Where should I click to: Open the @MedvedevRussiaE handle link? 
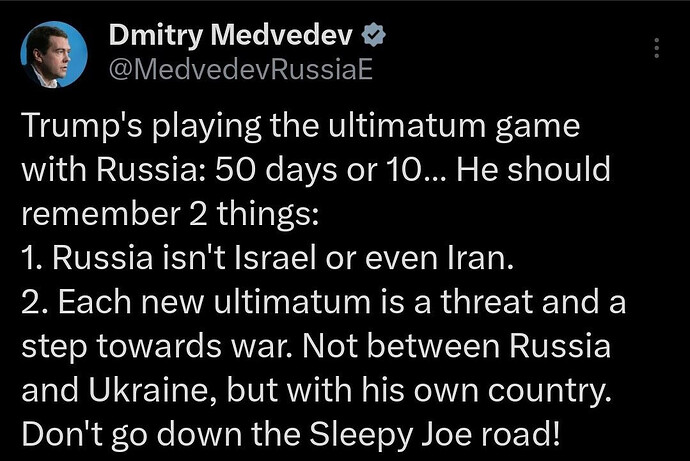[x=241, y=69]
